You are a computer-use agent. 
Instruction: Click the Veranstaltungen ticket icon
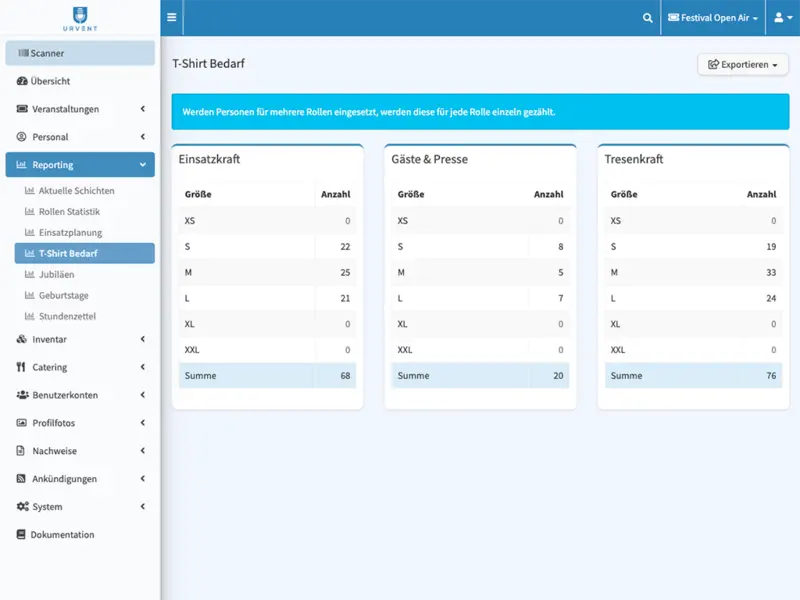point(22,109)
